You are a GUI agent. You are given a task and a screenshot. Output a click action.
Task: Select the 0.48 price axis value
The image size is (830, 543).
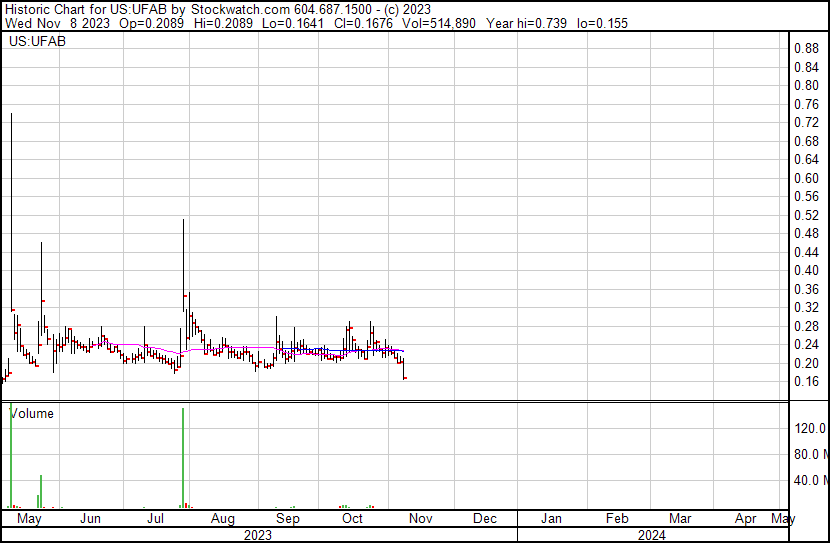pyautogui.click(x=806, y=233)
